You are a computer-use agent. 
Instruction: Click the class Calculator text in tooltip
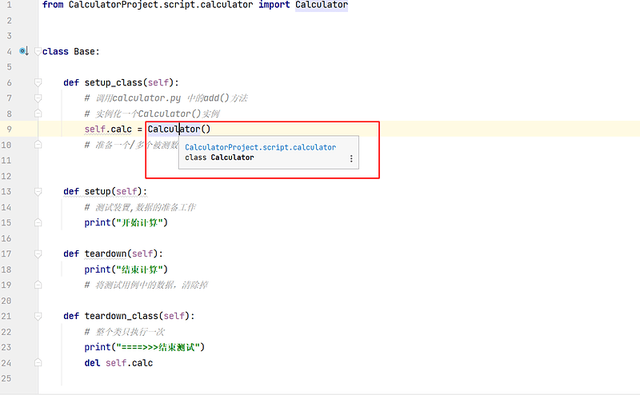point(219,158)
